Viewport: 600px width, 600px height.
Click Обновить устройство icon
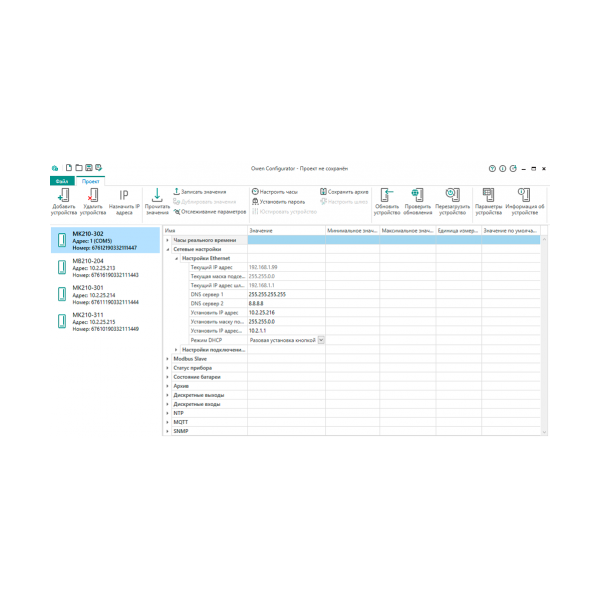point(386,195)
